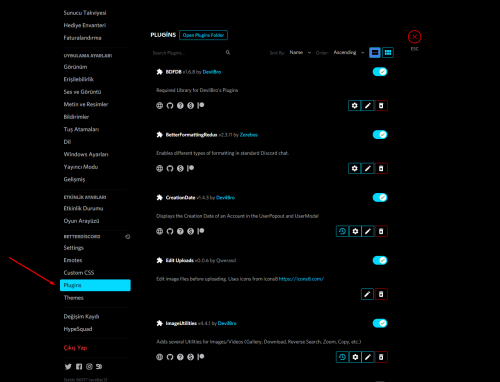Delete the BetterFormattingRedux plugin
The width and height of the screenshot is (500, 382).
coord(381,168)
